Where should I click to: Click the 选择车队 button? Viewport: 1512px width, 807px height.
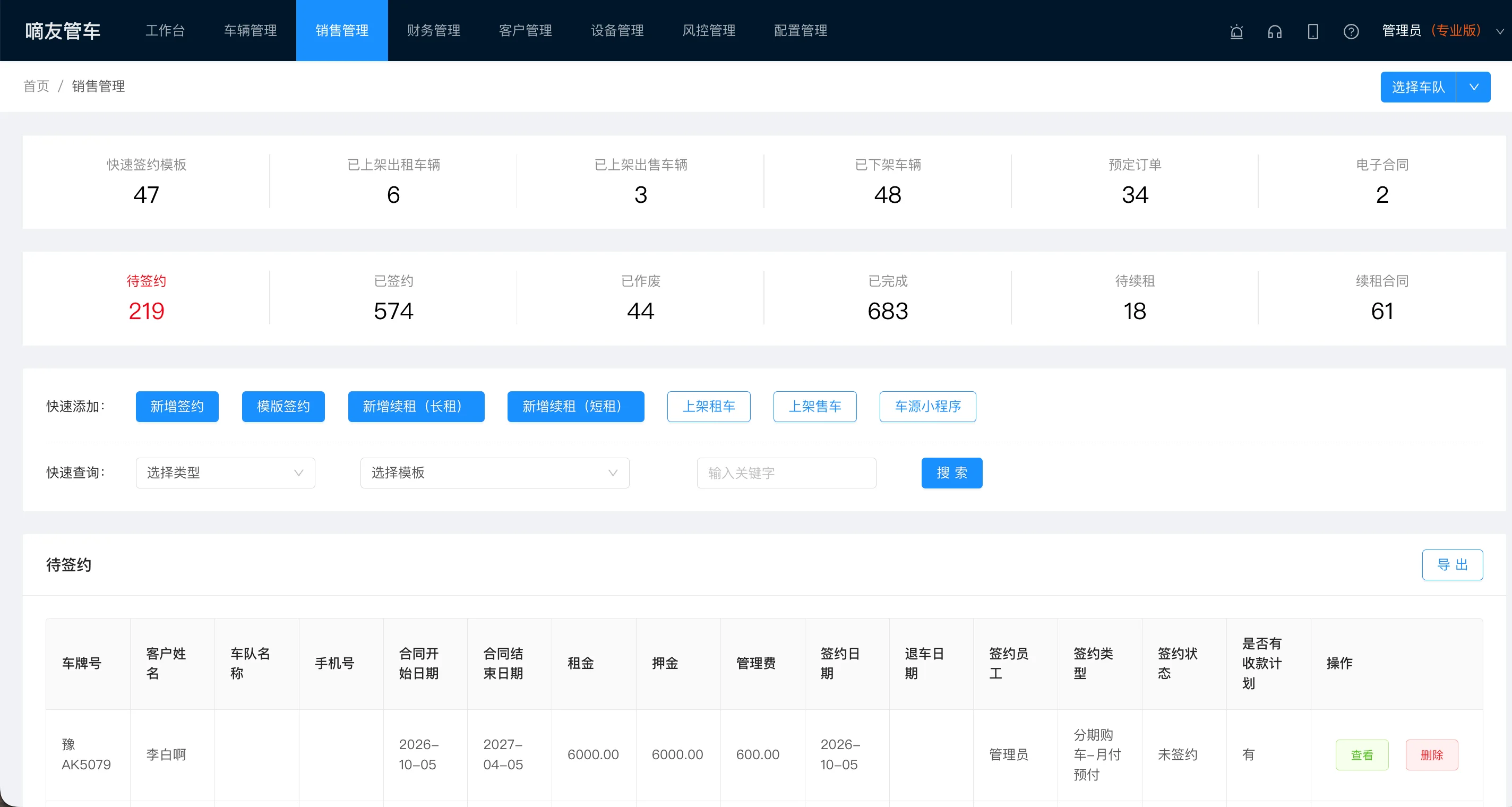(x=1418, y=87)
